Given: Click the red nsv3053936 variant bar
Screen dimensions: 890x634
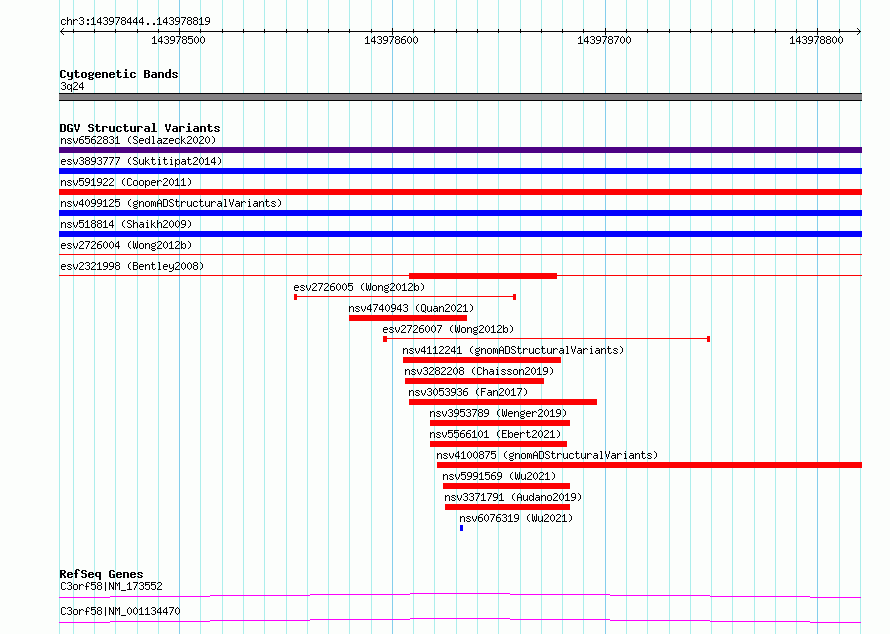Looking at the screenshot, I should point(503,402).
